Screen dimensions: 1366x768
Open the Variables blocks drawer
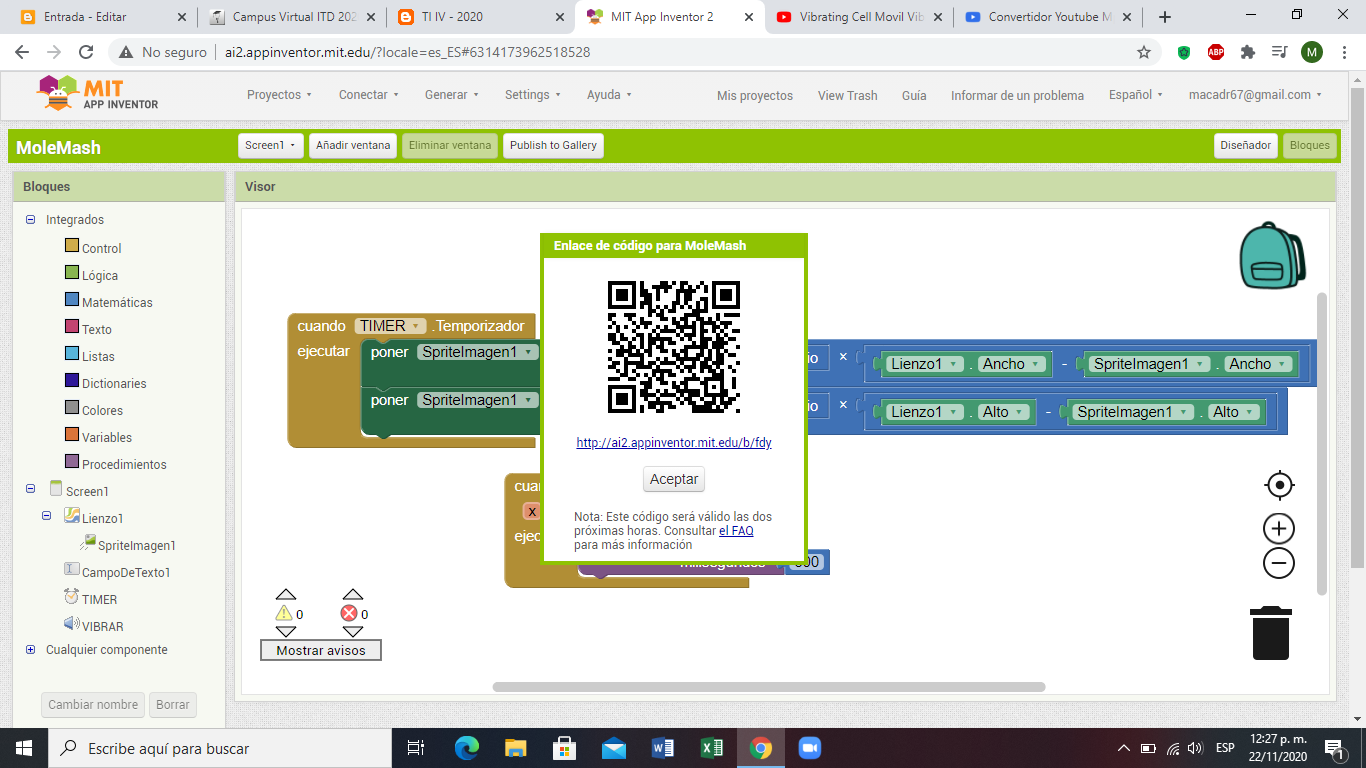(107, 437)
